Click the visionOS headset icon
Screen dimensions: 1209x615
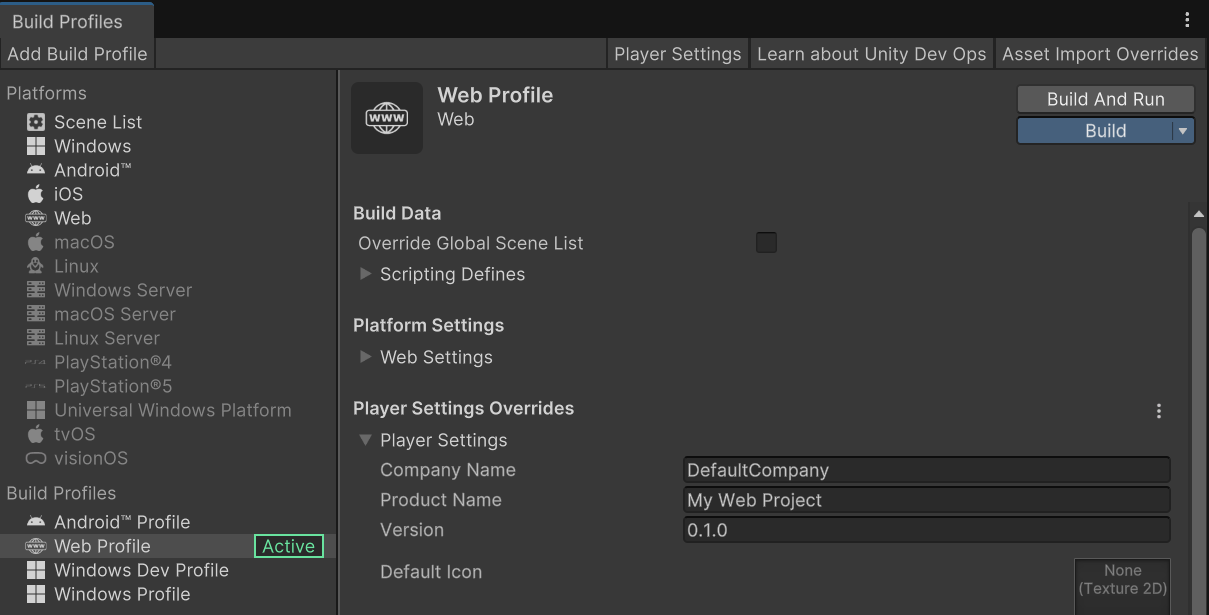(x=36, y=458)
